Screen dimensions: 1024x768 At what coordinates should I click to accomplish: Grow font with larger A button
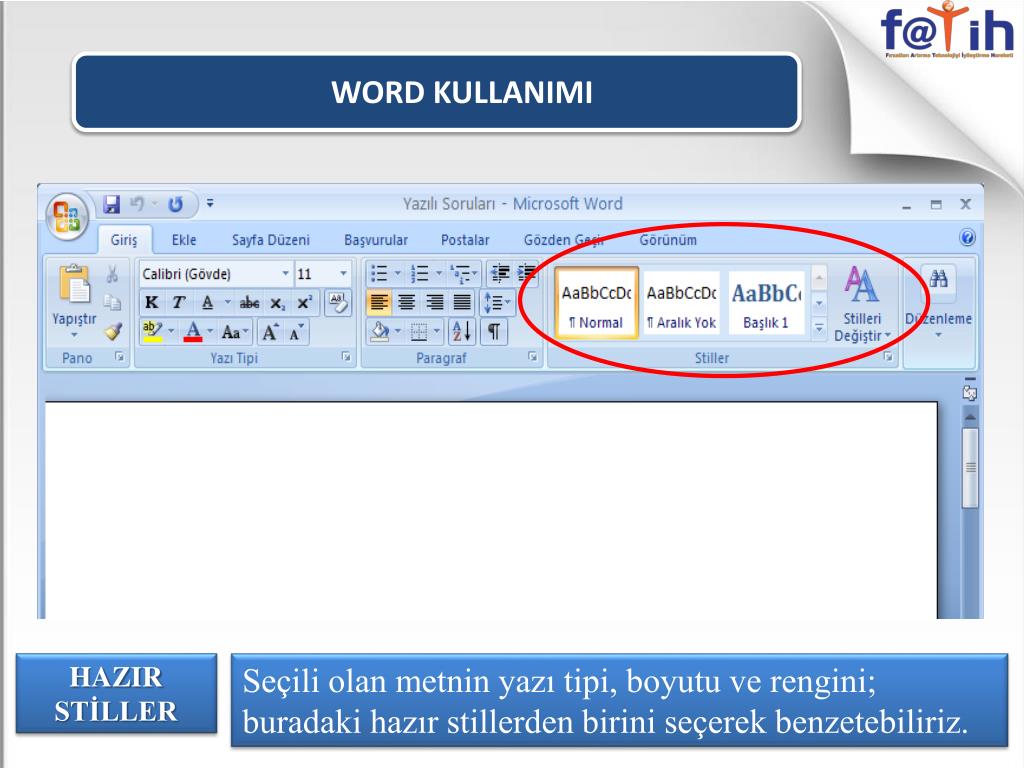pyautogui.click(x=271, y=332)
